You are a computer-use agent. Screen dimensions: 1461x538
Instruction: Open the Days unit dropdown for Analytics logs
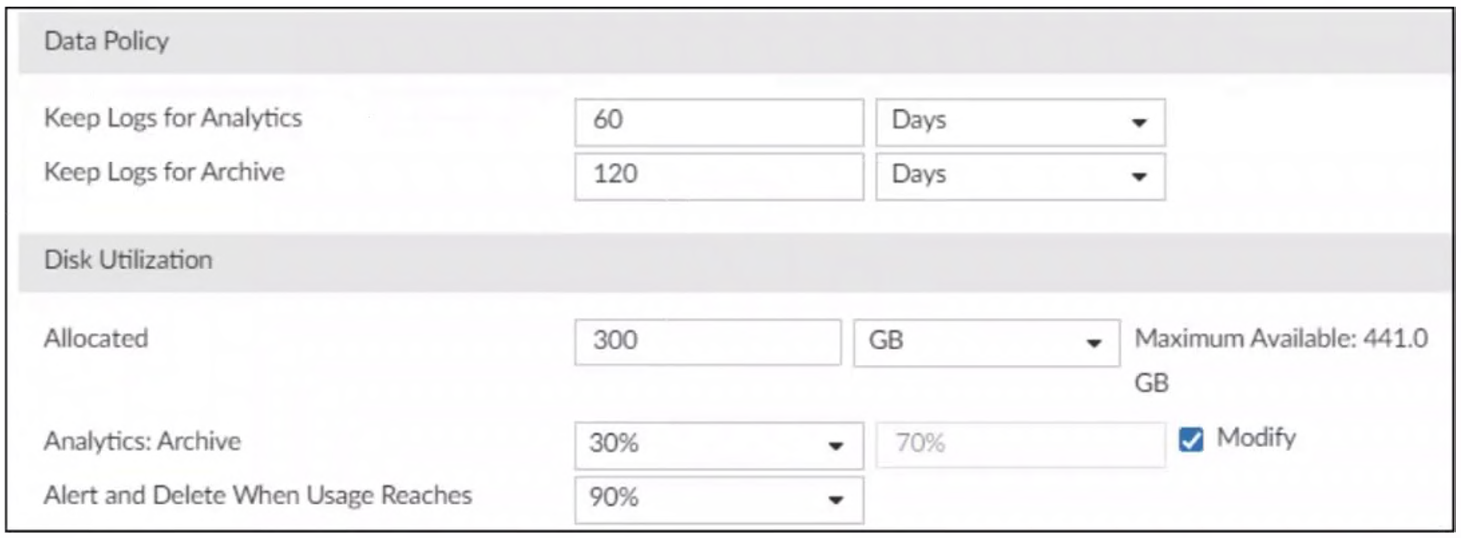point(1019,121)
